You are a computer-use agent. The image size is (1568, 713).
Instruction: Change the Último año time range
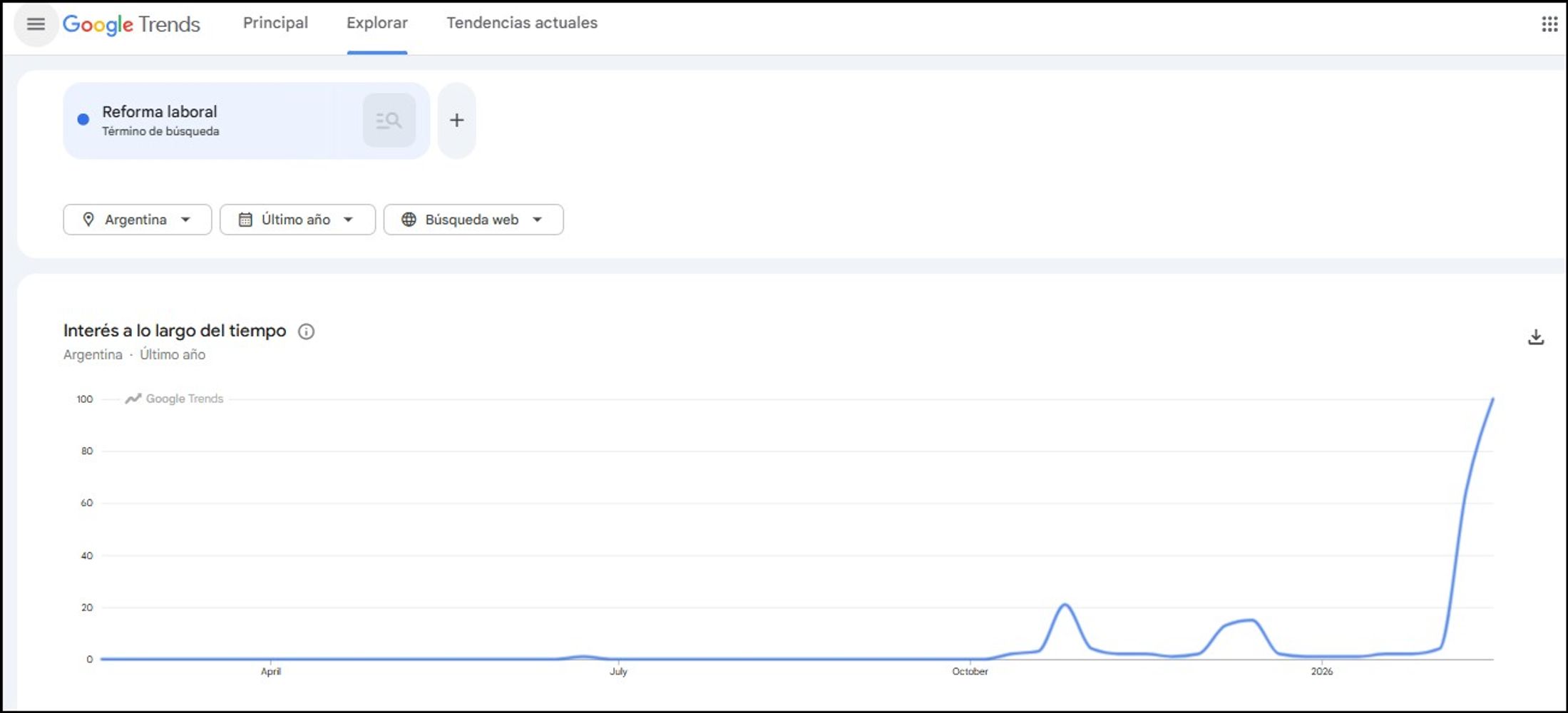[297, 220]
